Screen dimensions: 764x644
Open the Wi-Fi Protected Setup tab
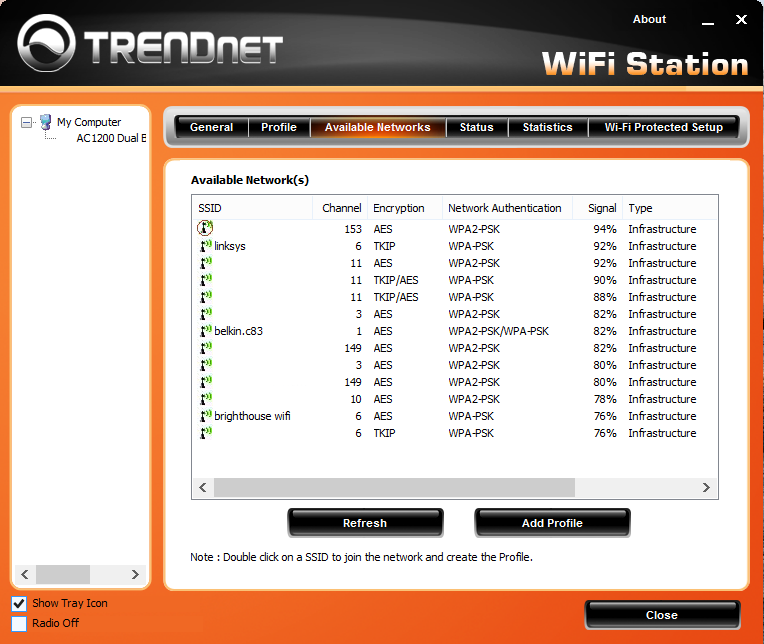[x=664, y=127]
